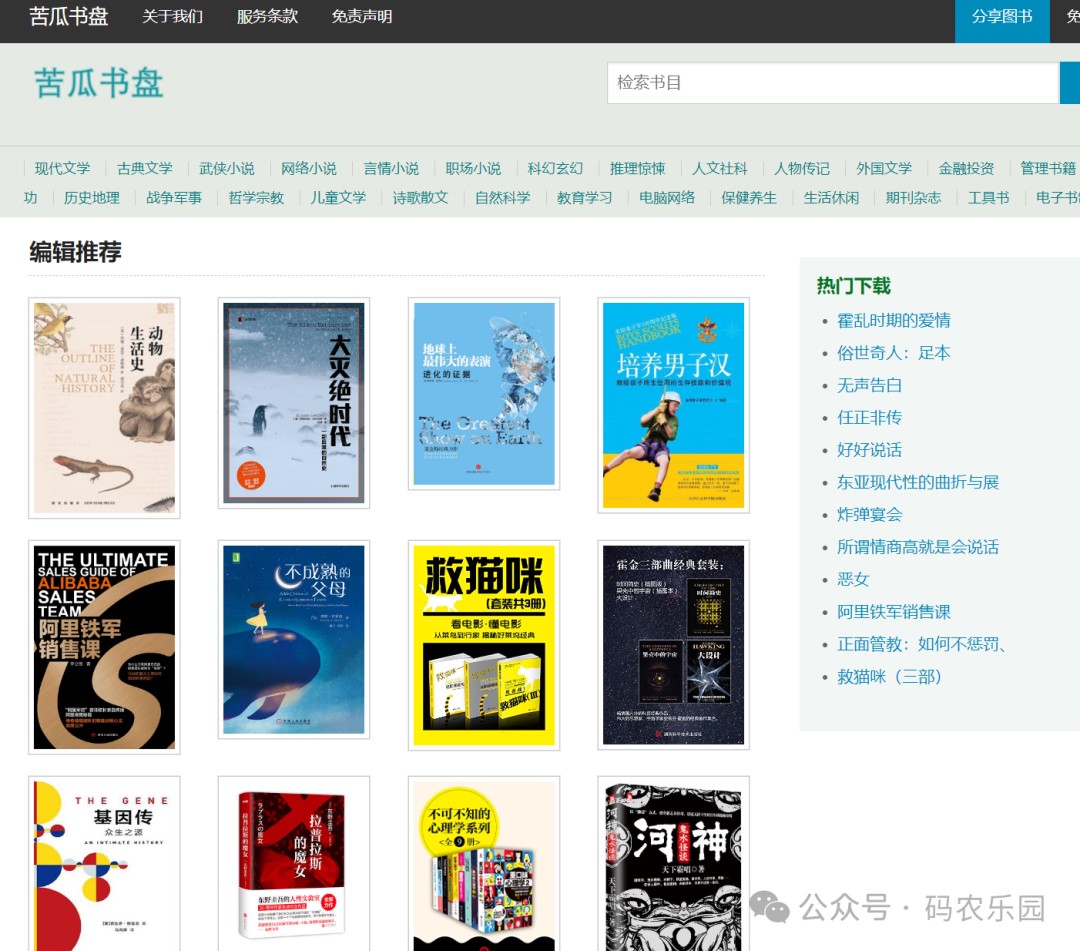Image resolution: width=1080 pixels, height=951 pixels.
Task: Select the 生活休闲 category
Action: 831,198
